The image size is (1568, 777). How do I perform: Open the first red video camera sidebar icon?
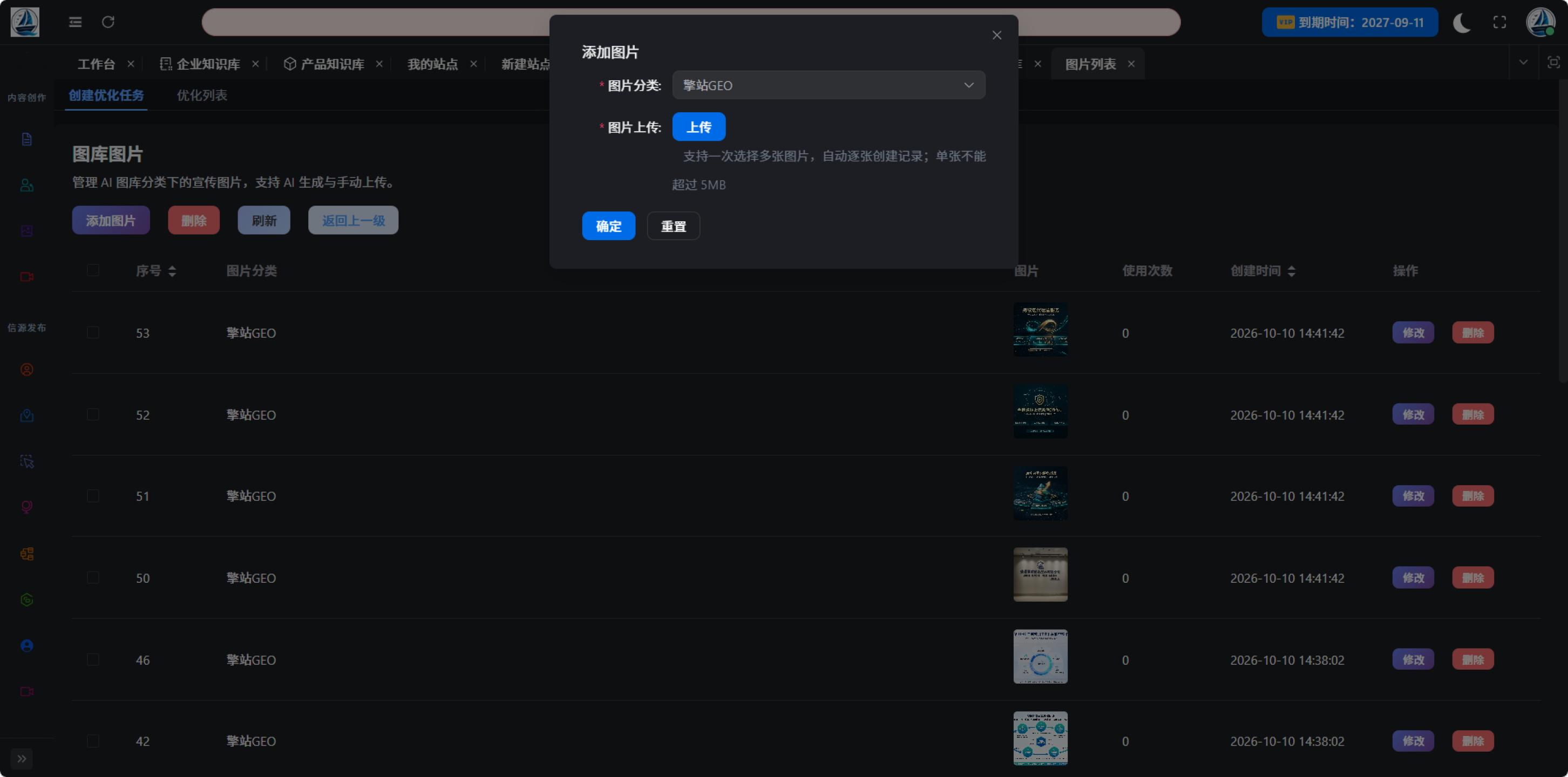click(27, 277)
